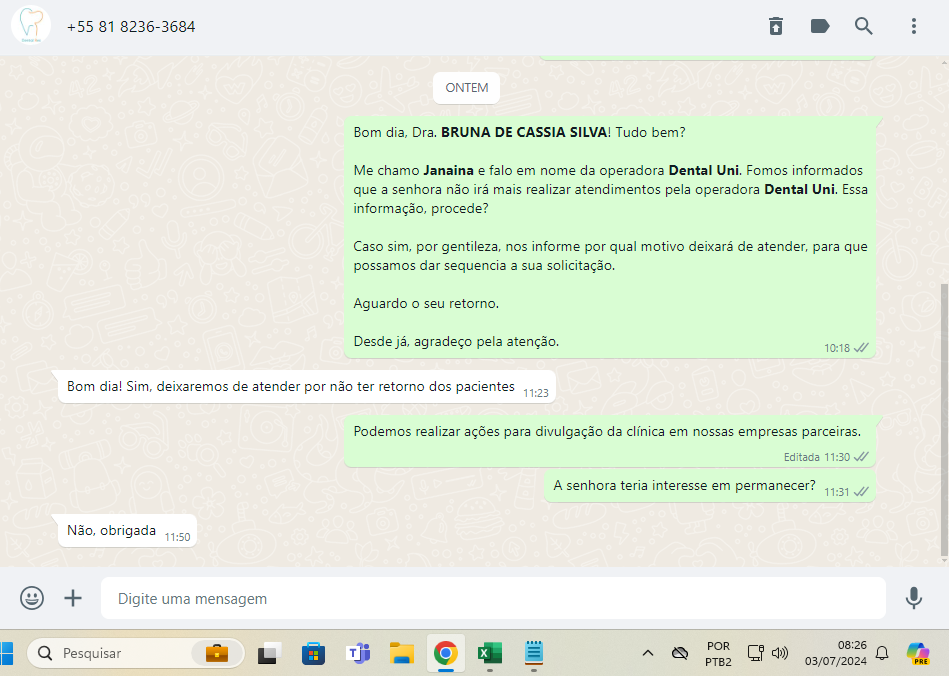Launch Excel from the taskbar
The width and height of the screenshot is (949, 676).
[489, 653]
